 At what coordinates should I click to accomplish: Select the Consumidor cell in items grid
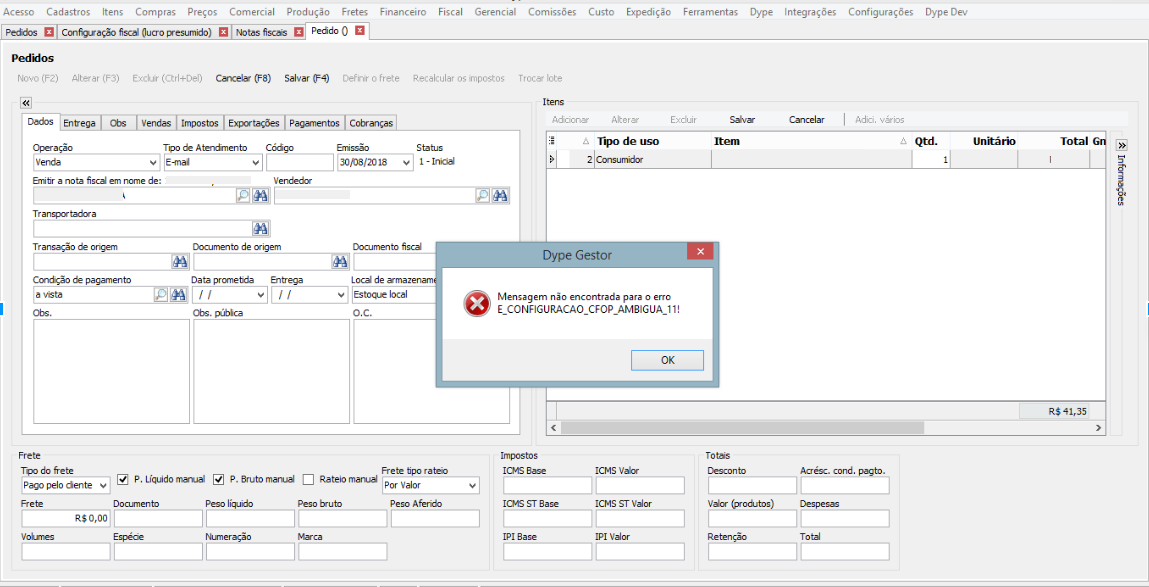click(x=653, y=159)
